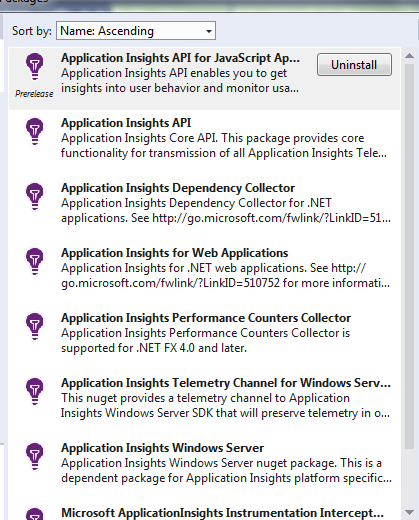Click the vertical scrollbar thumb of the package list
The image size is (419, 520).
click(409, 256)
